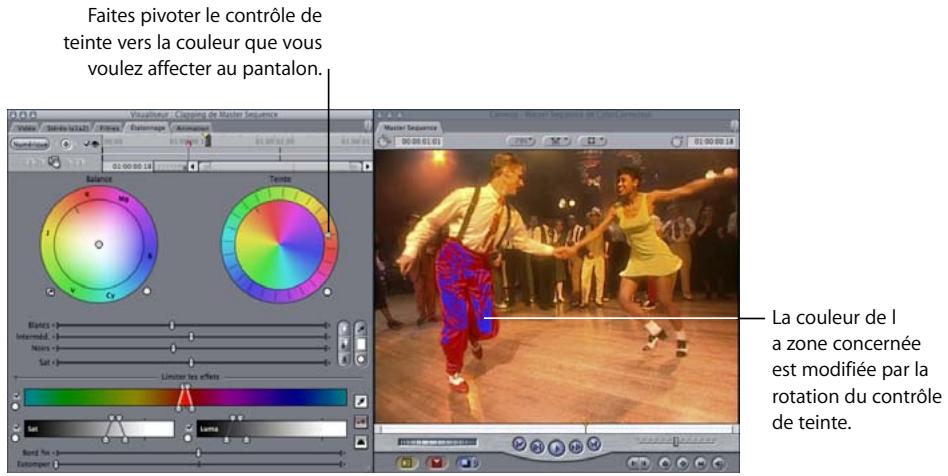948x476 pixels.
Task: Toggle the filter enable checkbox with eye
Action: [91, 144]
